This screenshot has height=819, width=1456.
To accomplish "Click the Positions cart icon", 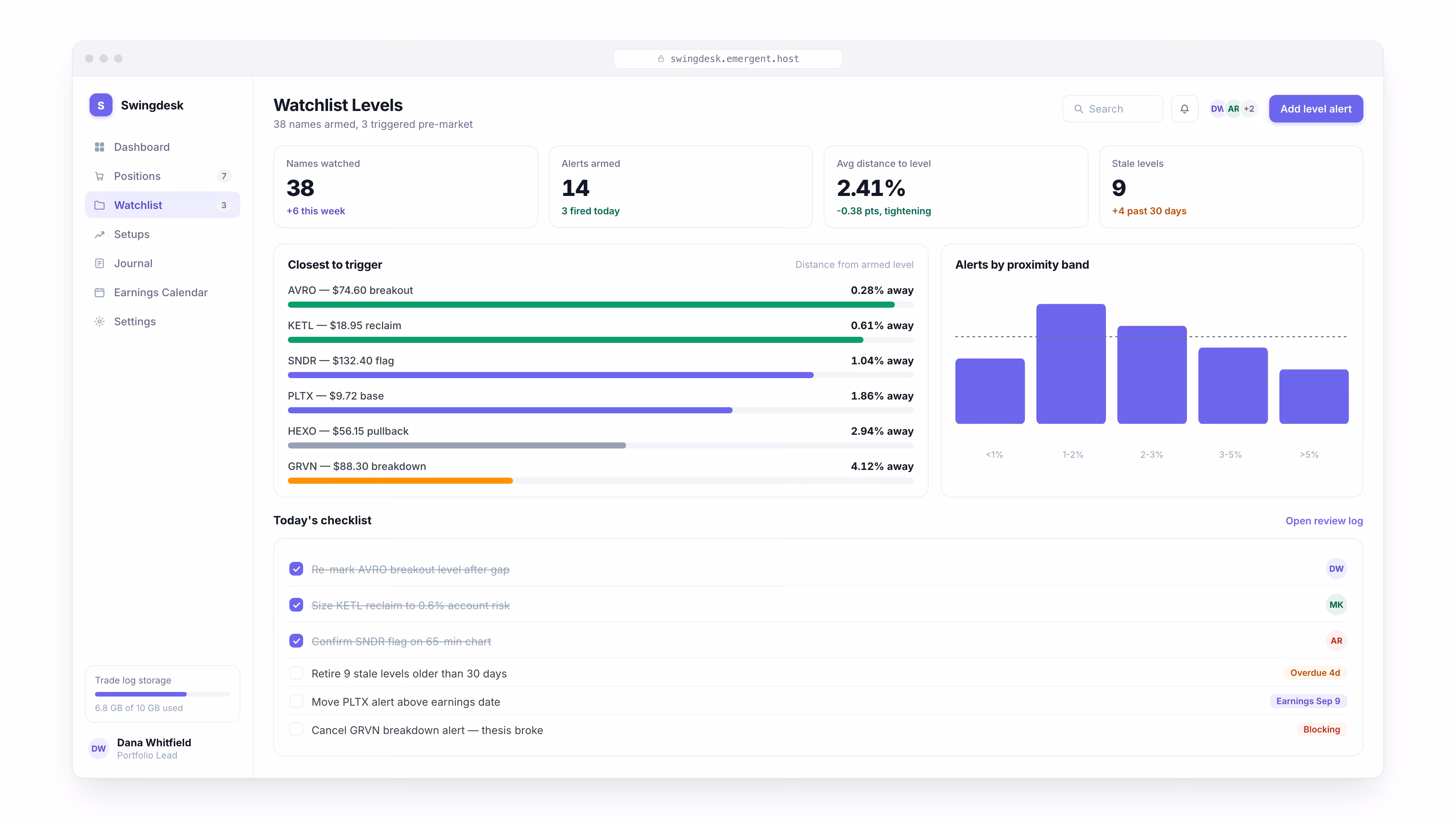I will (100, 176).
